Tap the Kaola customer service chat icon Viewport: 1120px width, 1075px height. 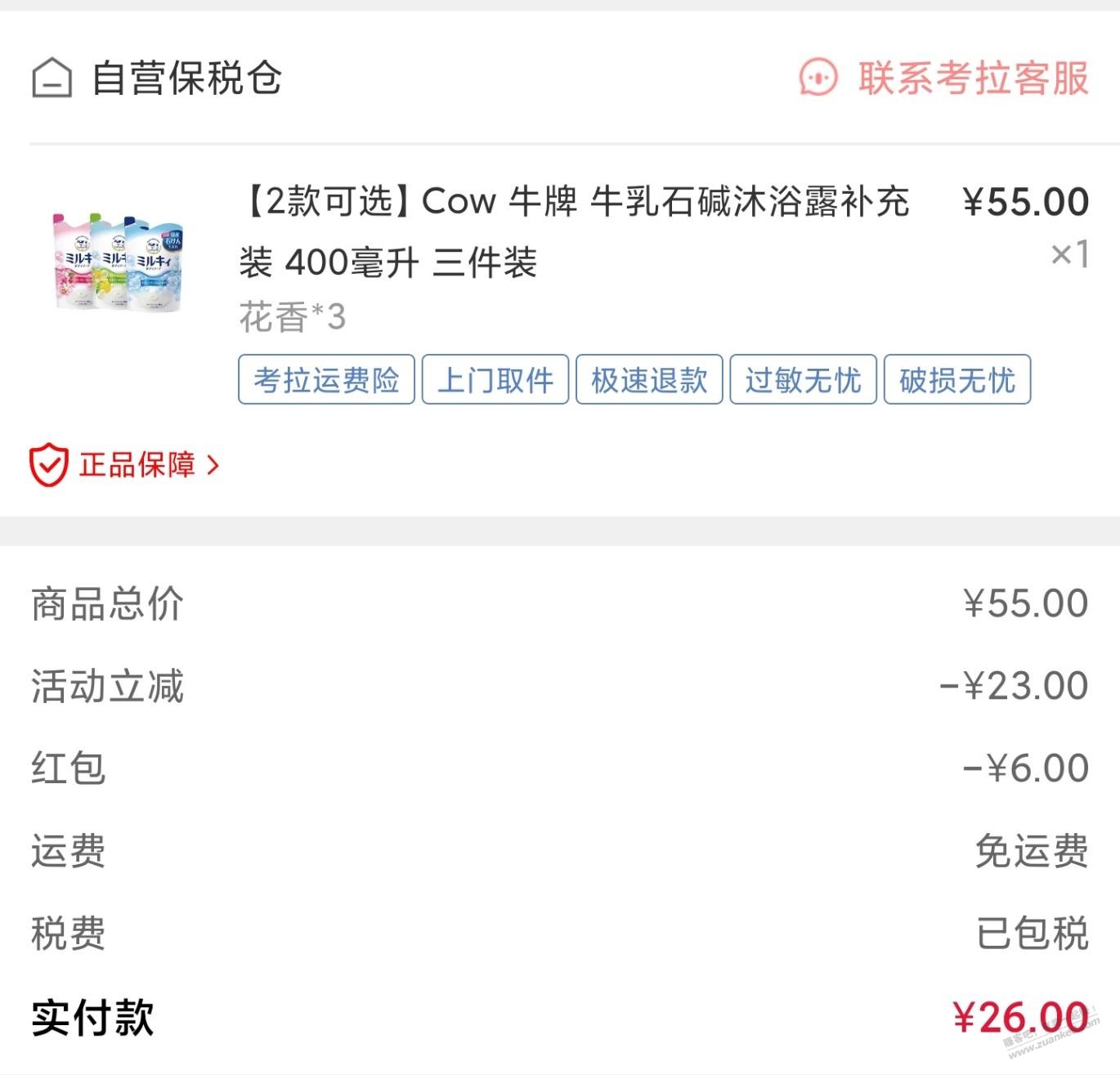818,78
